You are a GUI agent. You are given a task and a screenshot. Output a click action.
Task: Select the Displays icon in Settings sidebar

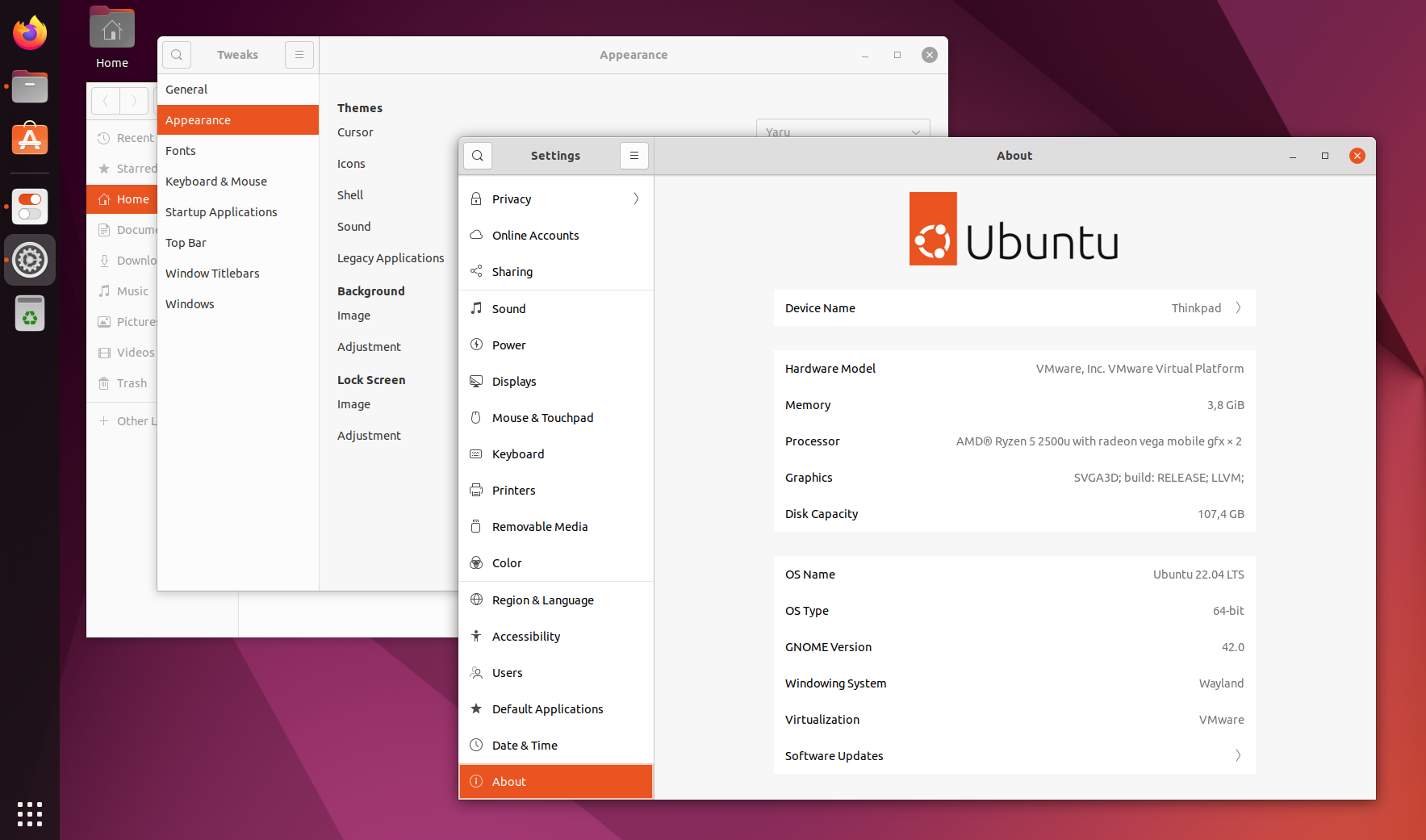tap(477, 381)
